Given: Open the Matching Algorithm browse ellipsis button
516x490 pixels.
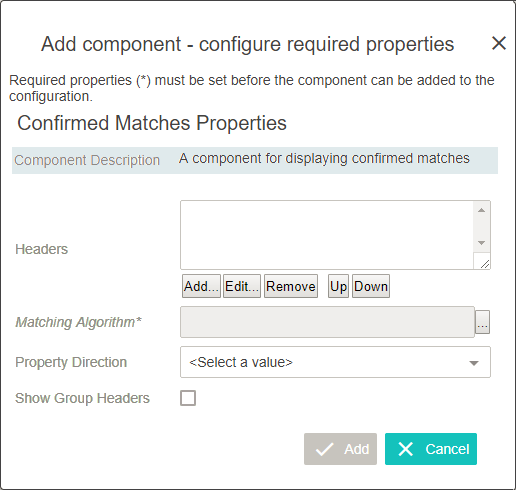Looking at the screenshot, I should click(x=482, y=322).
